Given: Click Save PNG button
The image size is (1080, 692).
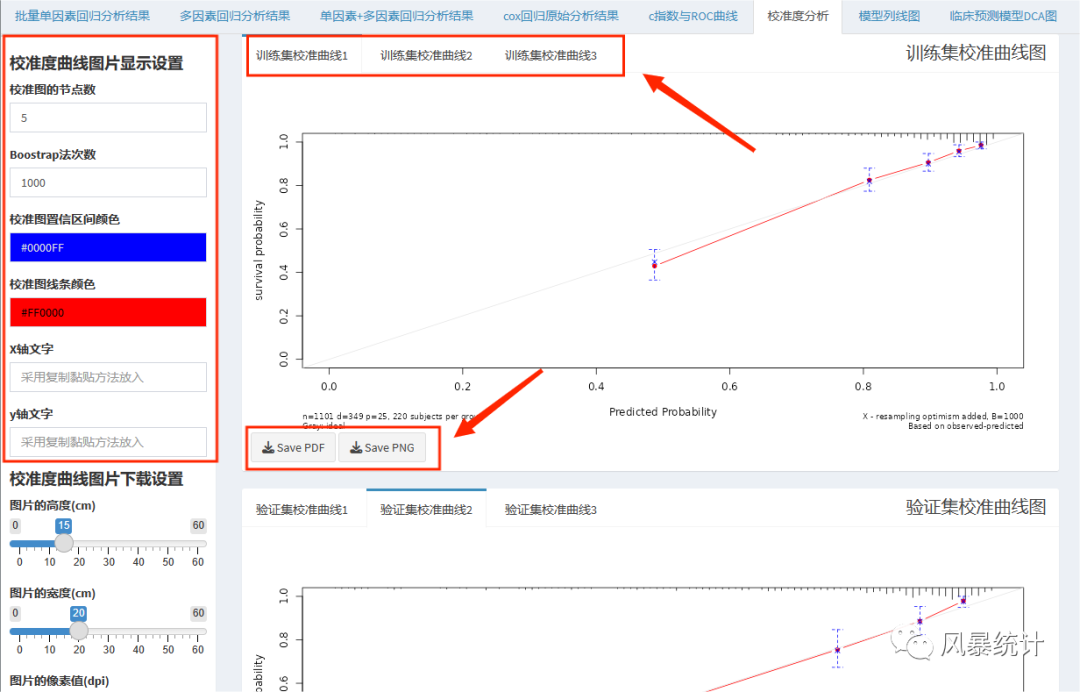Looking at the screenshot, I should 382,448.
